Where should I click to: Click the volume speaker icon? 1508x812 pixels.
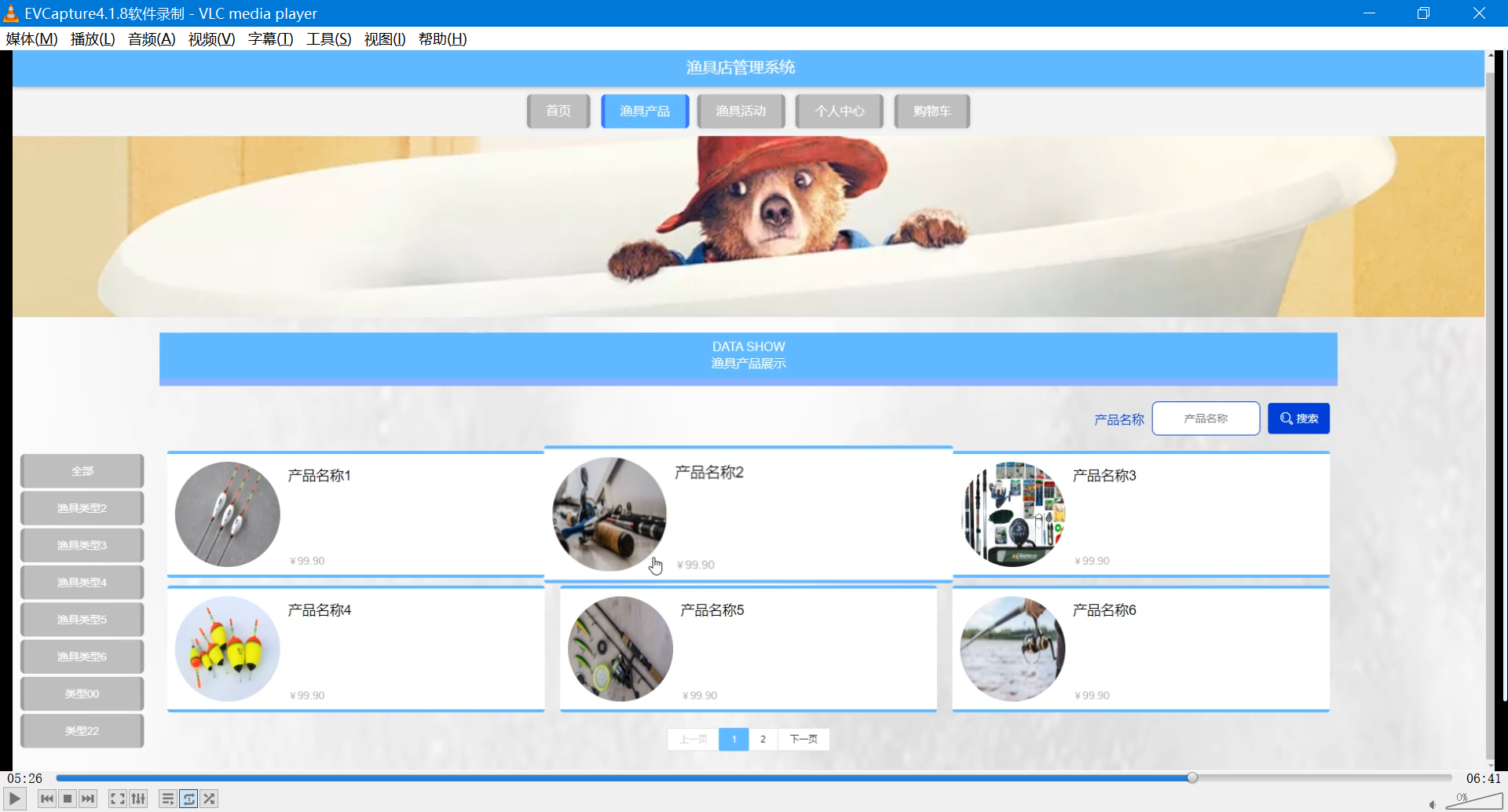pyautogui.click(x=1433, y=804)
